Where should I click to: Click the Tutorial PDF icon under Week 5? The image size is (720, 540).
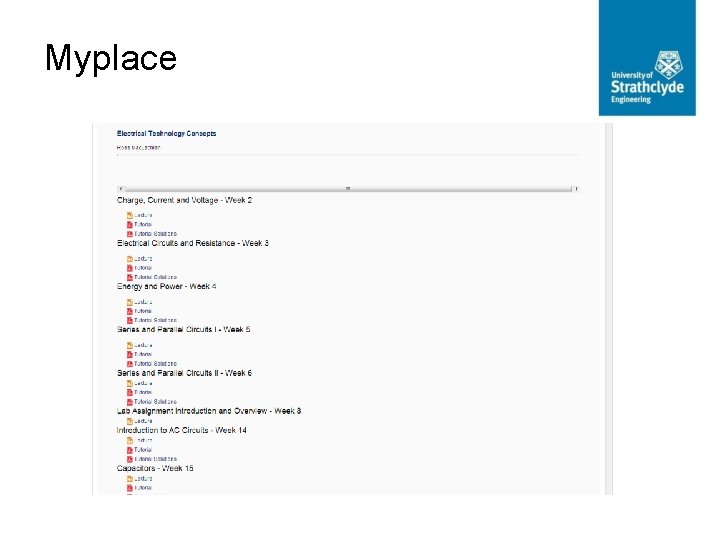click(x=130, y=354)
